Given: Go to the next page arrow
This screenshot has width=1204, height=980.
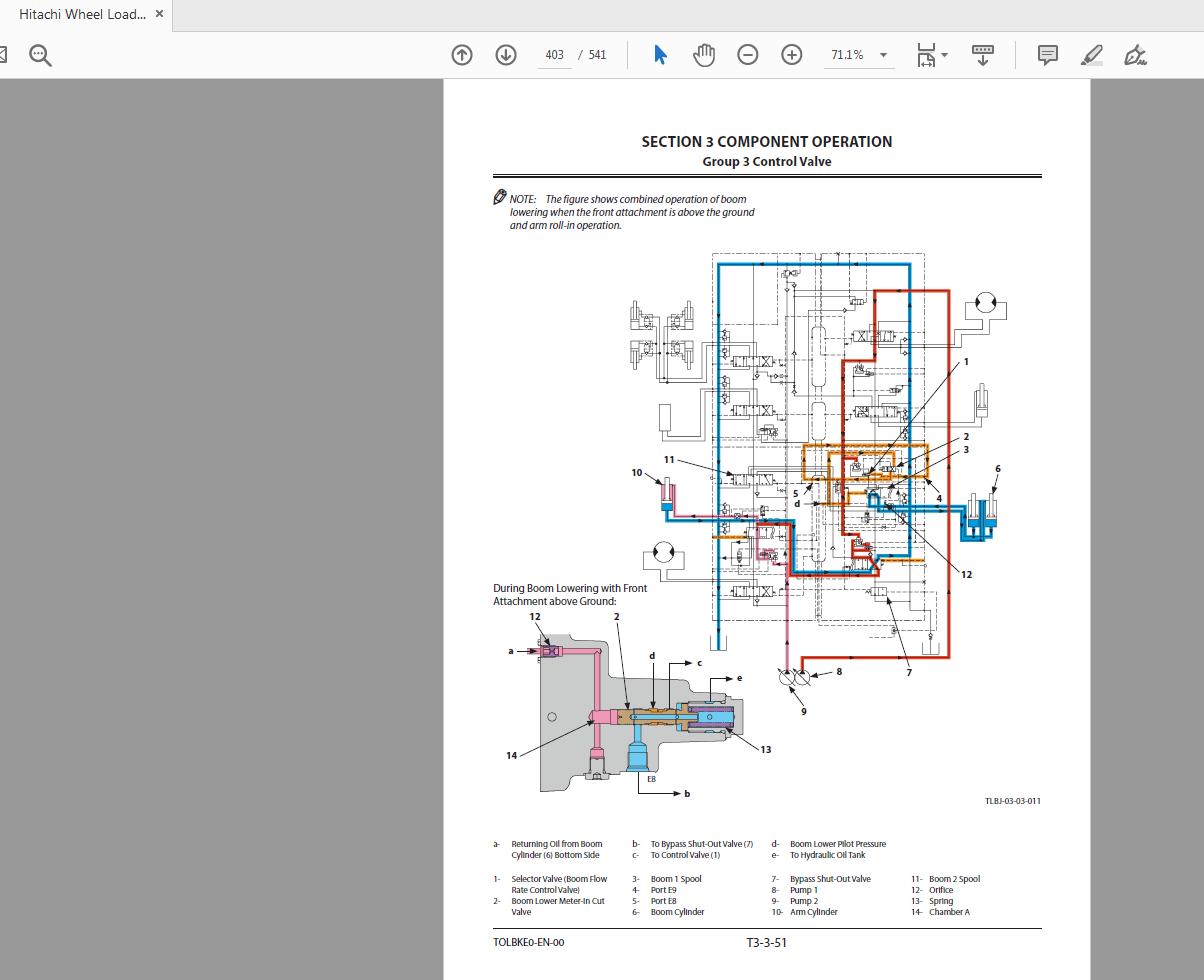Looking at the screenshot, I should pyautogui.click(x=505, y=55).
